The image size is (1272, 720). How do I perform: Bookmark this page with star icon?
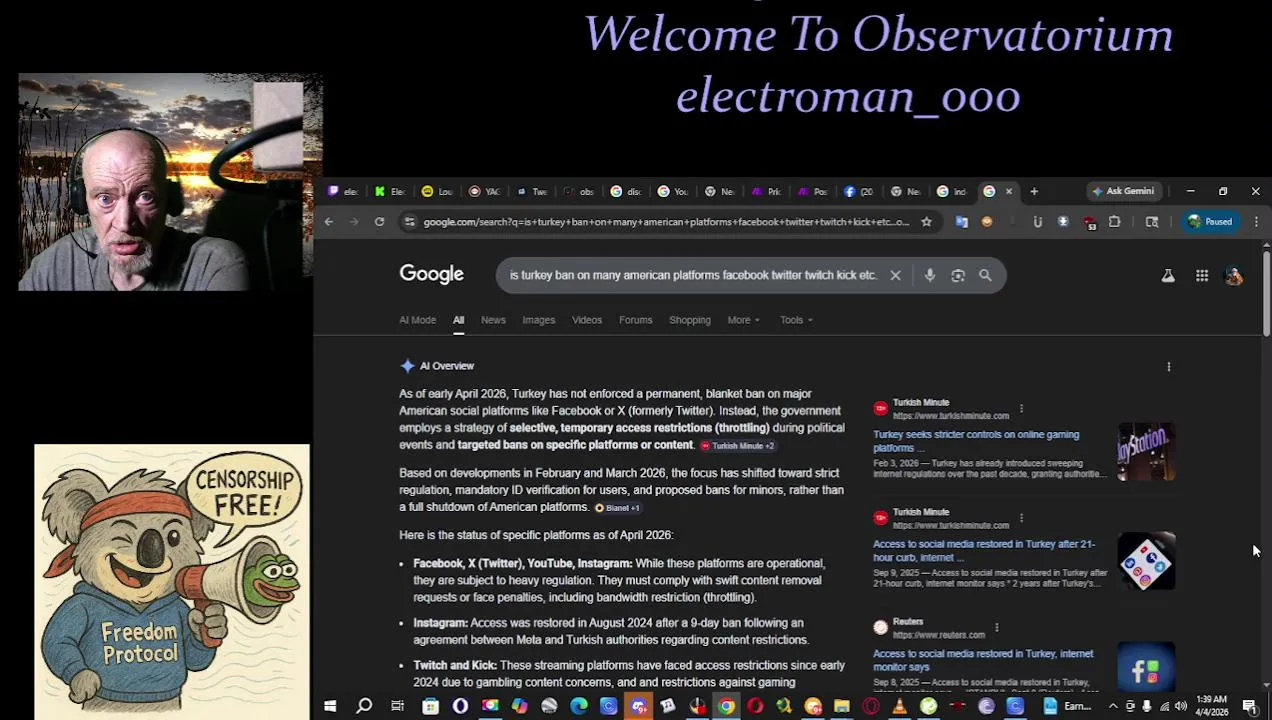pyautogui.click(x=926, y=222)
